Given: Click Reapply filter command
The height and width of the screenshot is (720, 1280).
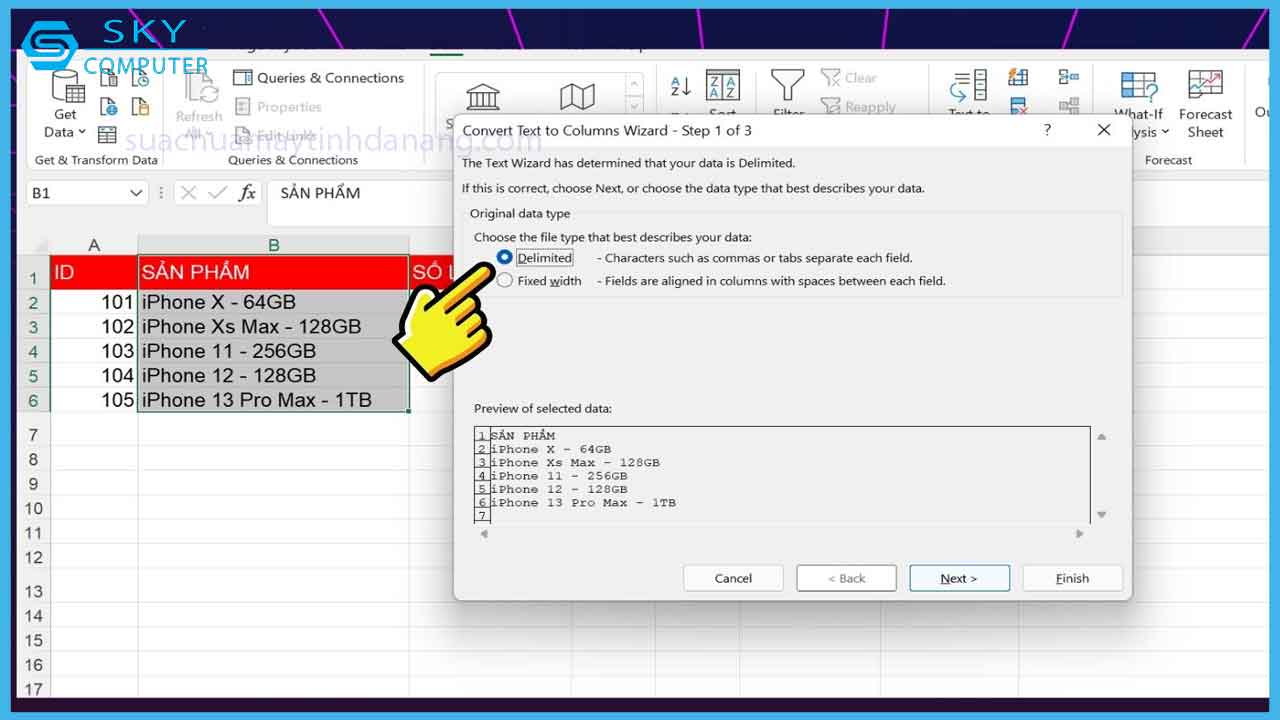Looking at the screenshot, I should [x=858, y=107].
